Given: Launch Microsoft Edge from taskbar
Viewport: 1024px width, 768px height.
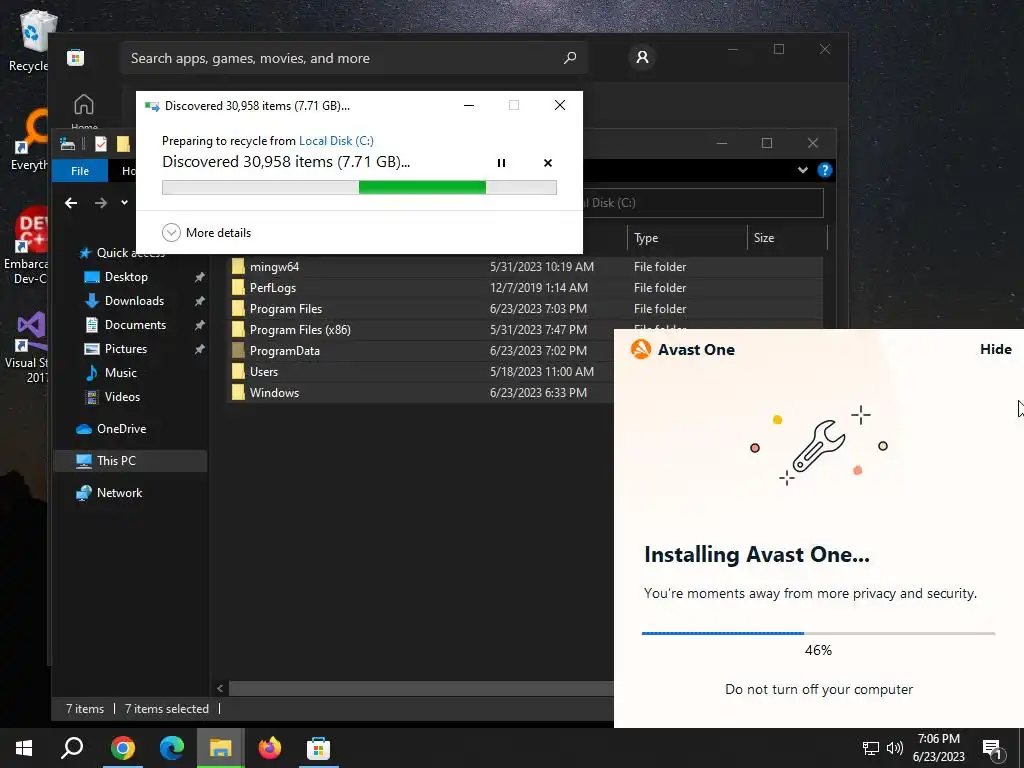Looking at the screenshot, I should click(171, 748).
